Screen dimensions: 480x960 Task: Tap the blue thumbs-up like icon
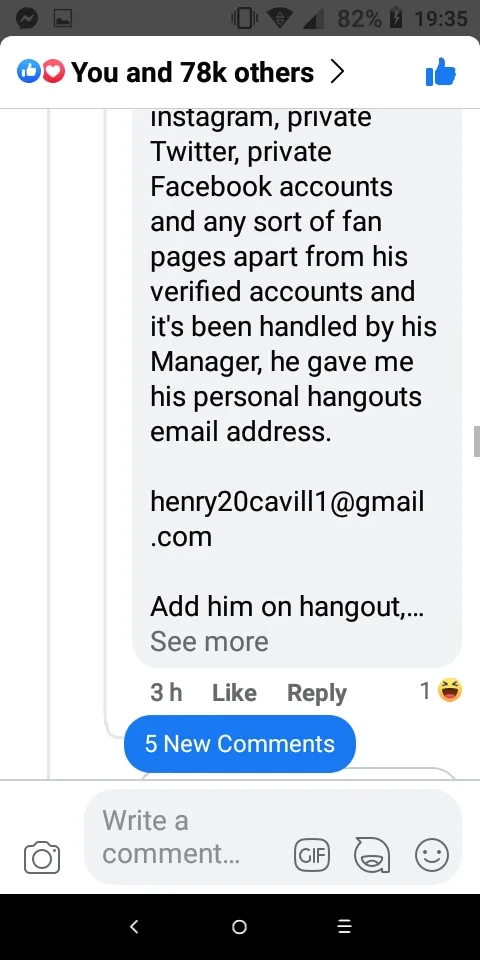(x=441, y=72)
